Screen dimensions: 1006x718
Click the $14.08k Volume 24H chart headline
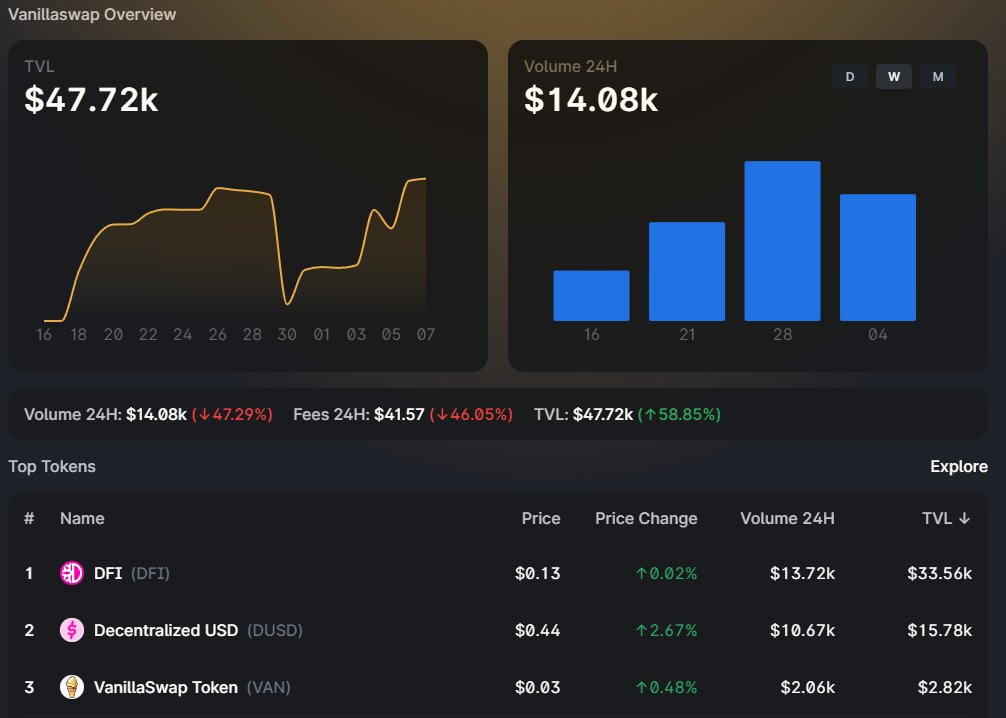click(591, 100)
